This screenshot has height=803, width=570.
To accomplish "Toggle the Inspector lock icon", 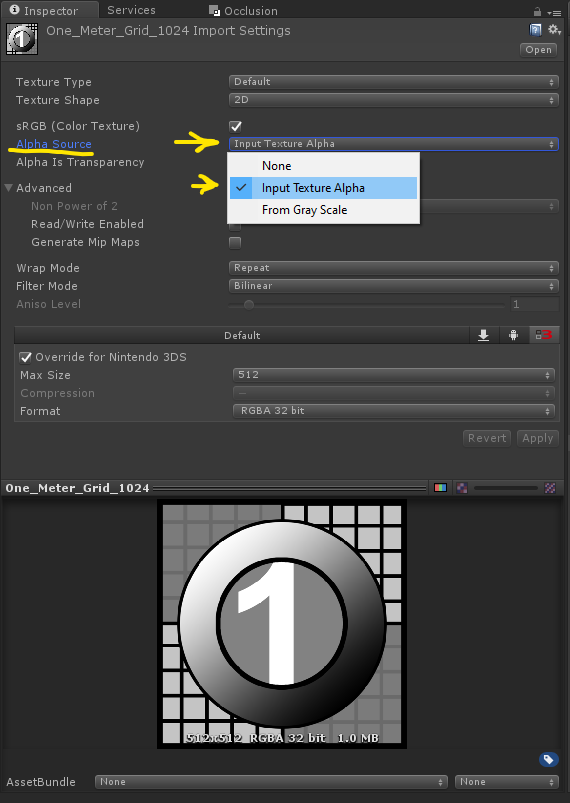I will [x=537, y=11].
